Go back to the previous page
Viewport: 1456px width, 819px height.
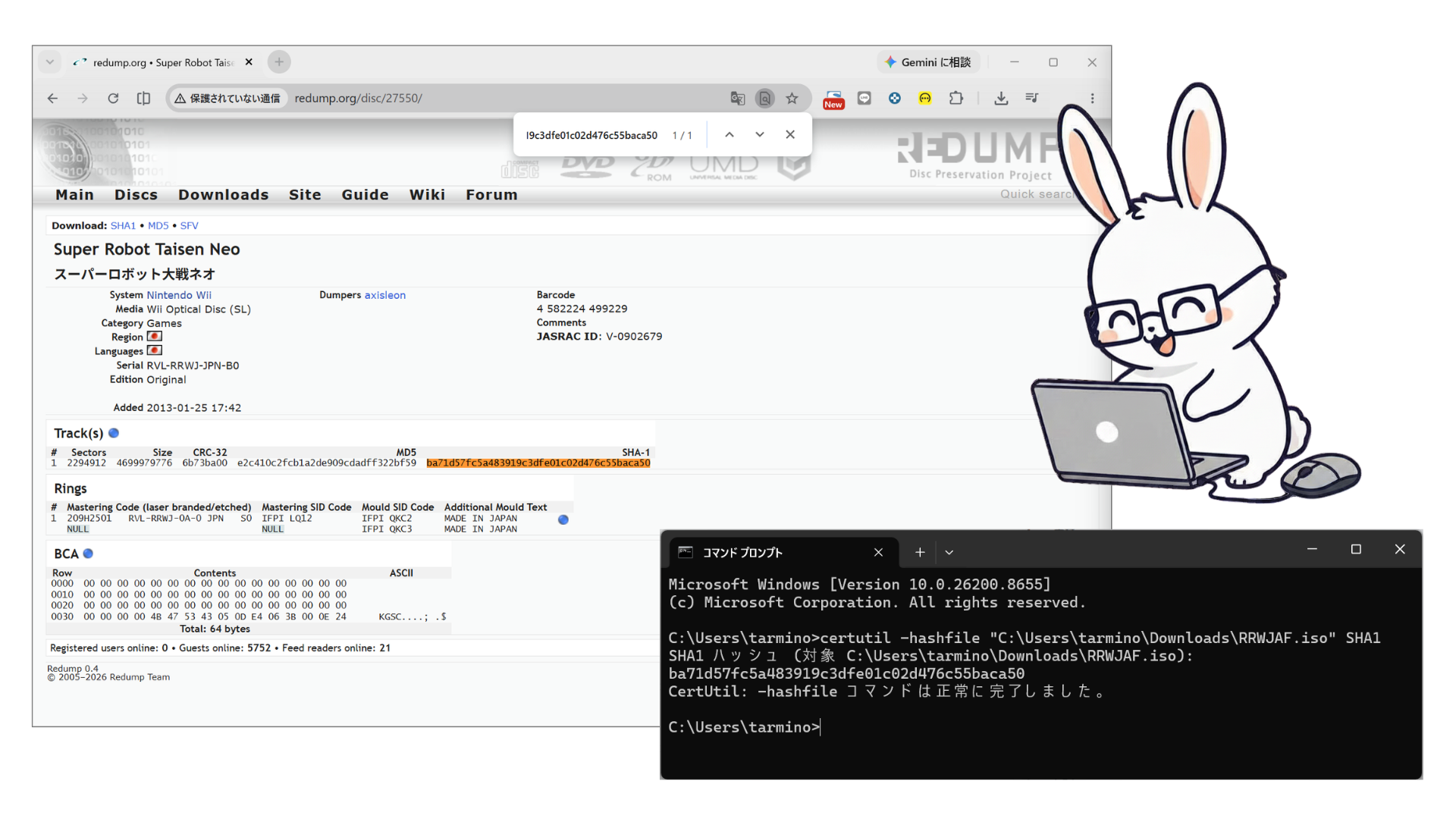click(x=52, y=99)
